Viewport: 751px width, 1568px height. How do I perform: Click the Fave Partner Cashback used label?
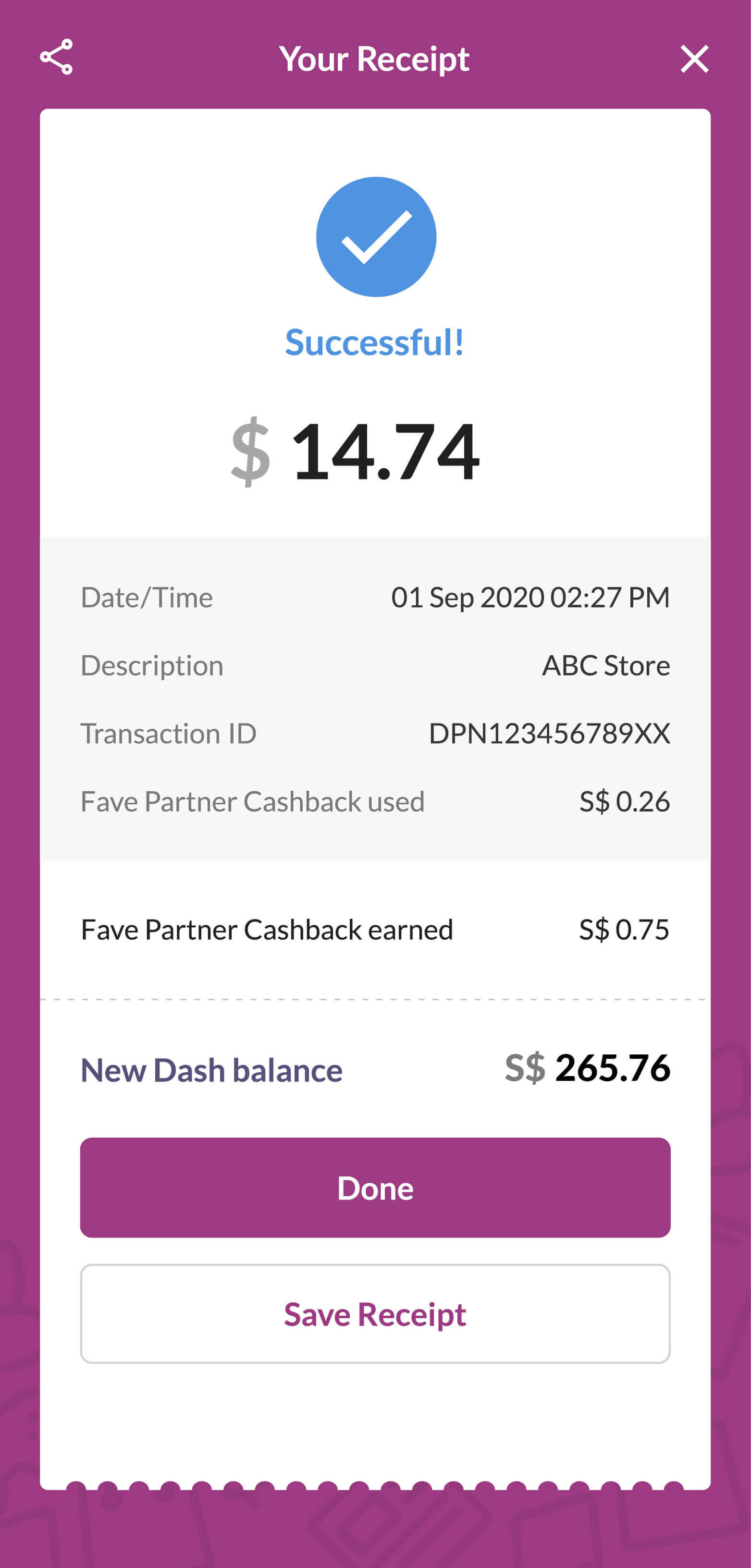[253, 802]
